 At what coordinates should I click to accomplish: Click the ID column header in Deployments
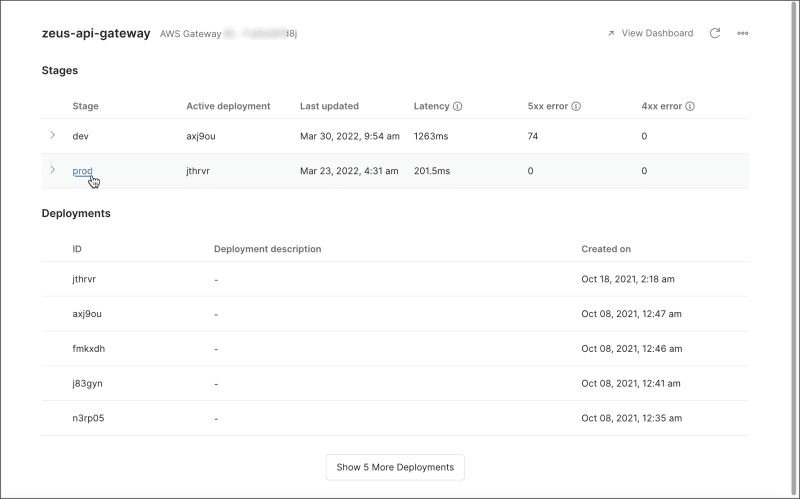pyautogui.click(x=77, y=249)
